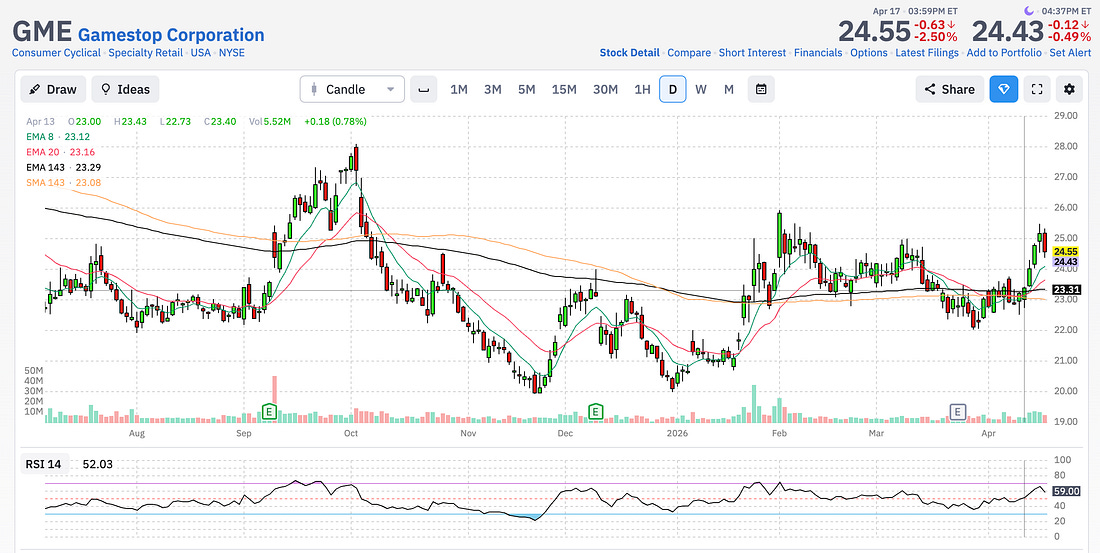Open the Short Interest link
Screen dimensions: 1100x553
(x=752, y=53)
